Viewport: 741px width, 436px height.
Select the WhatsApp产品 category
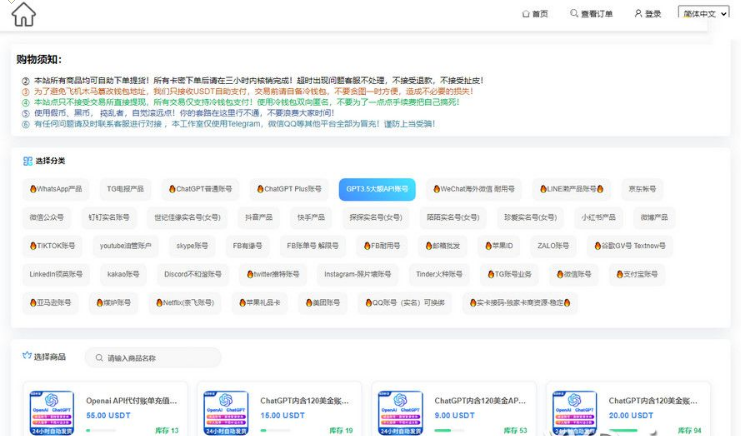coord(56,189)
